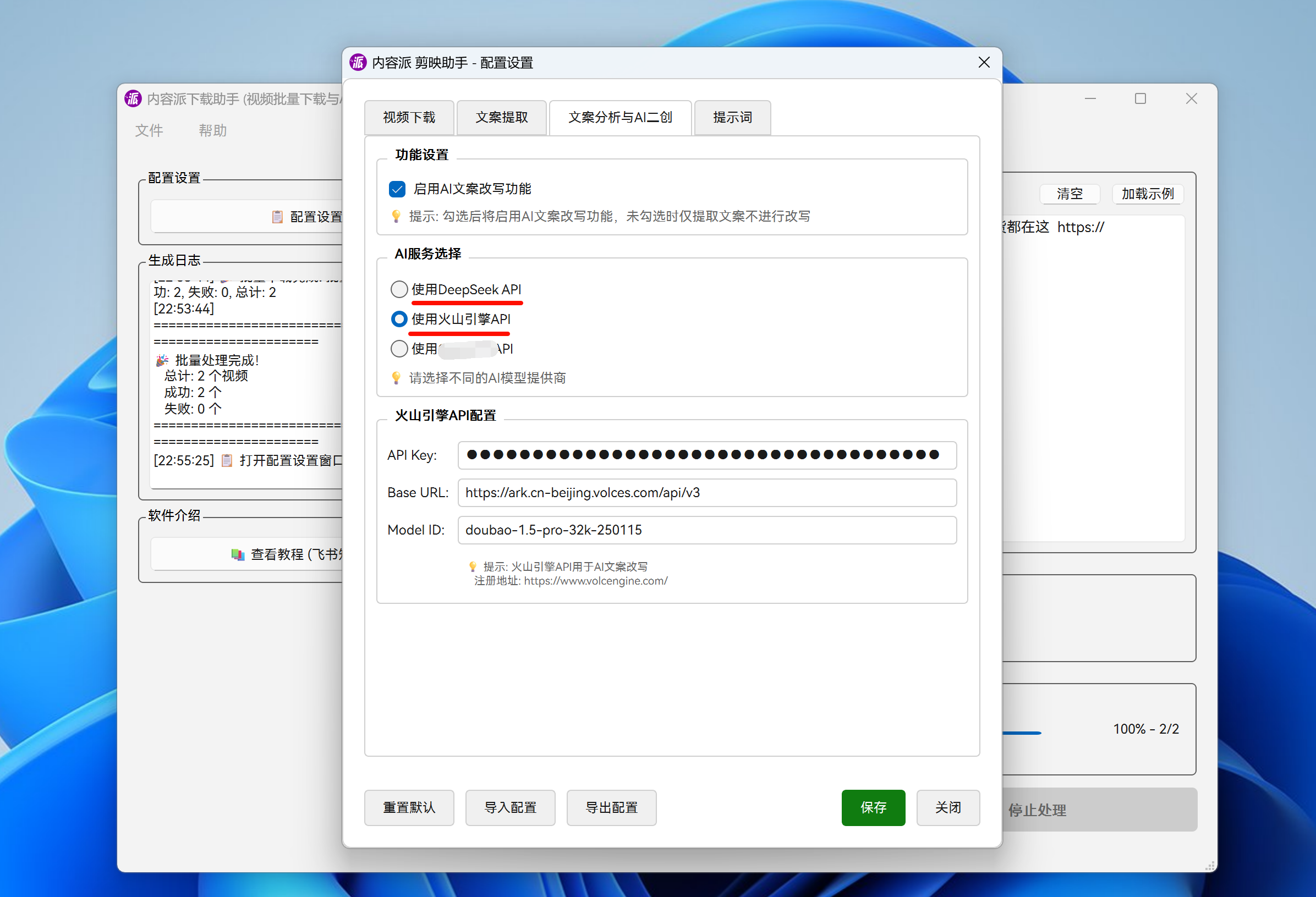Open 文案提取 tab
Screen dimensions: 1316x897
501,117
